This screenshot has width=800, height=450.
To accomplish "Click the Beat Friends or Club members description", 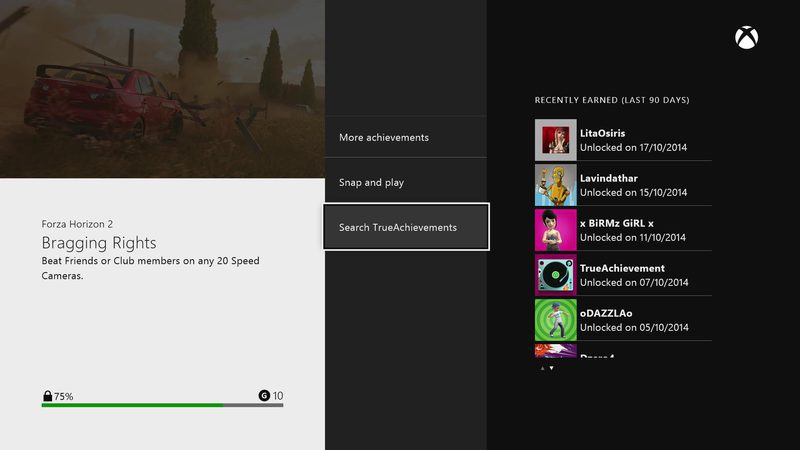I will [x=151, y=268].
